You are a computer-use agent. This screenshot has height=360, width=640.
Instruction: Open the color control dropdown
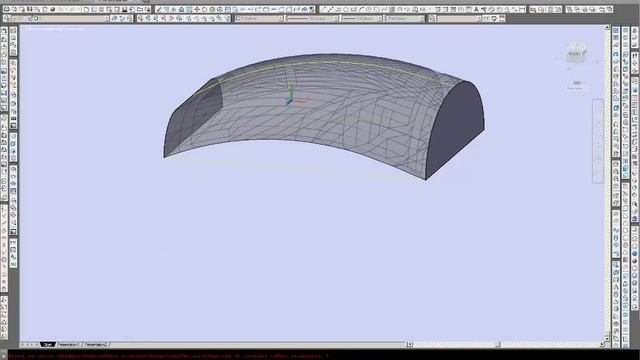coord(259,18)
